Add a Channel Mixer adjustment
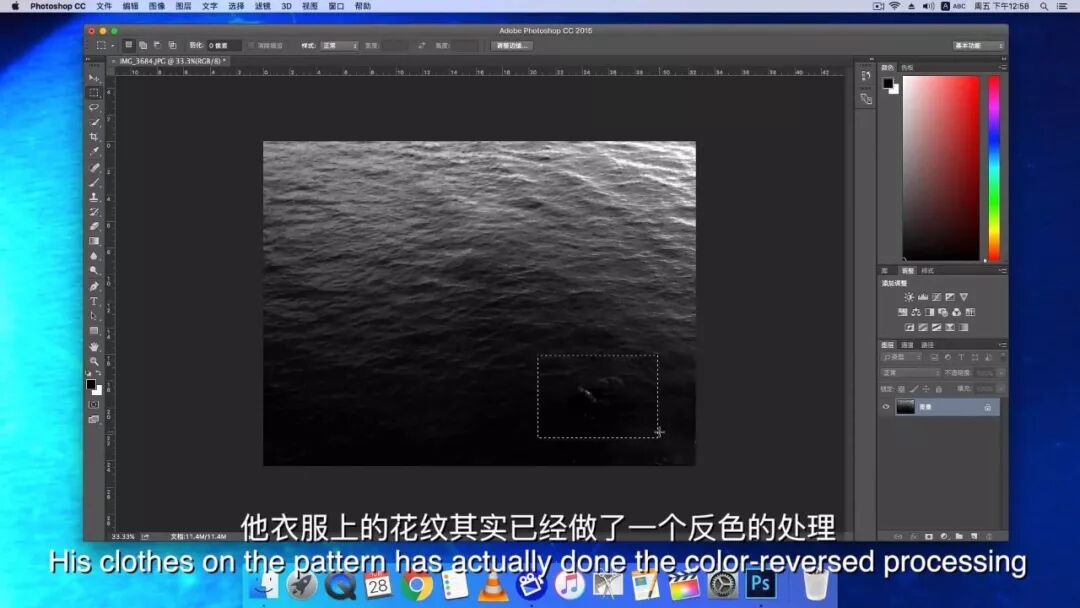Screen dimensions: 1080x608 (x=956, y=312)
